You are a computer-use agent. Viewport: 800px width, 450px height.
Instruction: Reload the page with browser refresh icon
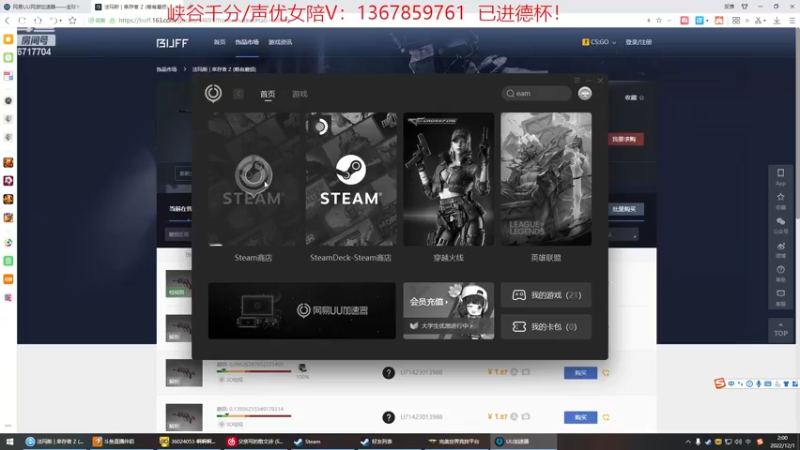[22, 20]
